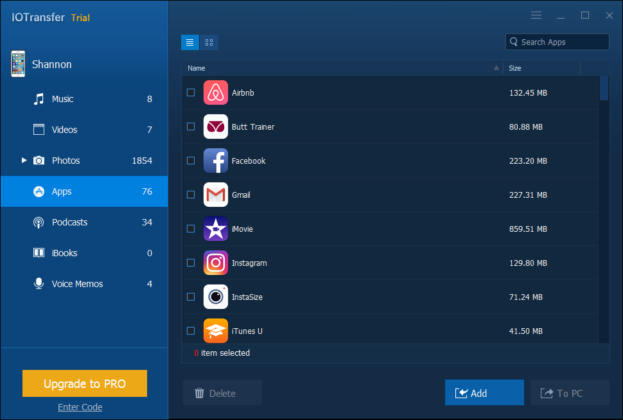Click the Facebook app icon
Viewport: 623px width, 420px height.
click(216, 161)
